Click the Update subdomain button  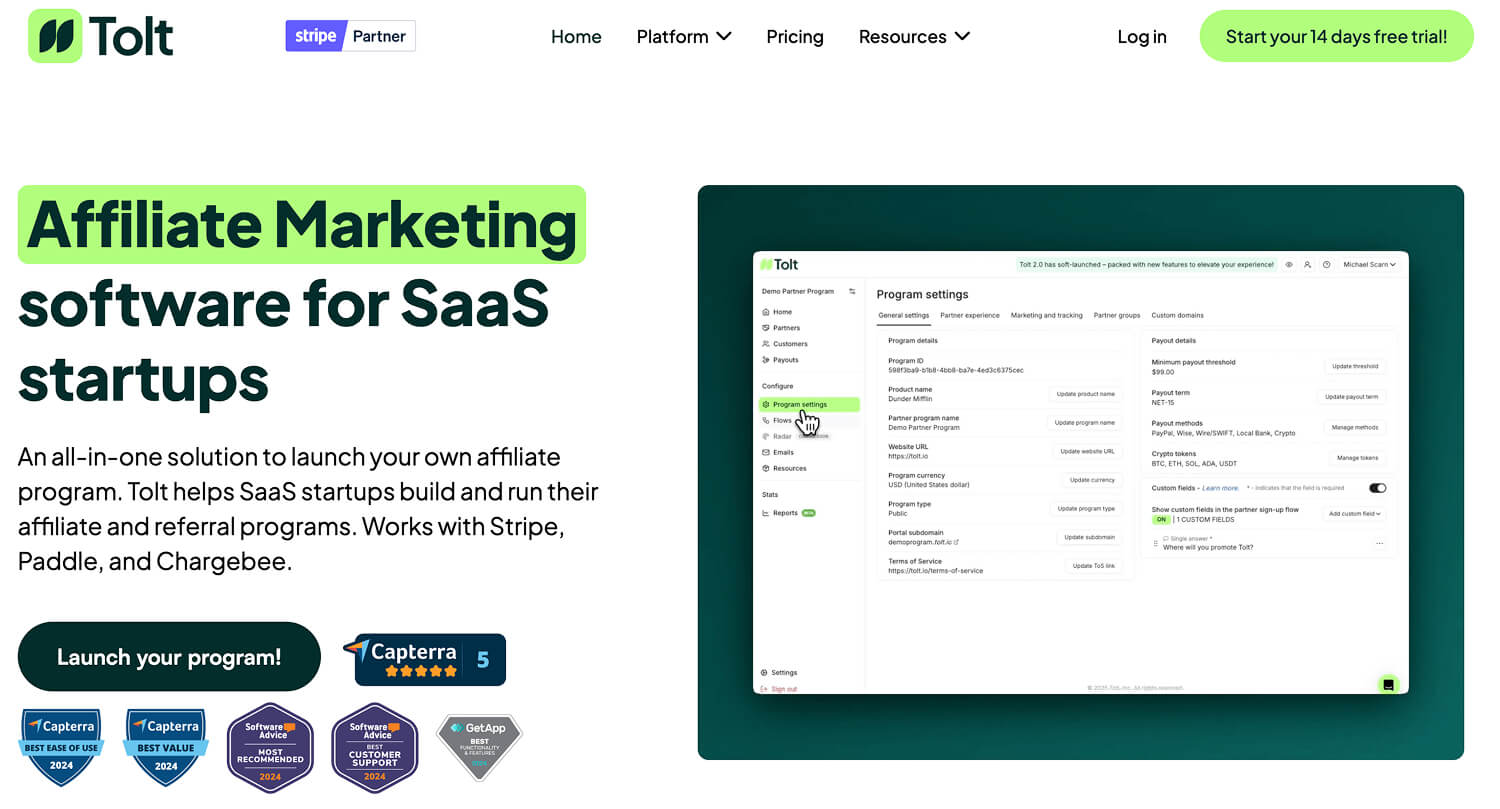click(x=1089, y=537)
